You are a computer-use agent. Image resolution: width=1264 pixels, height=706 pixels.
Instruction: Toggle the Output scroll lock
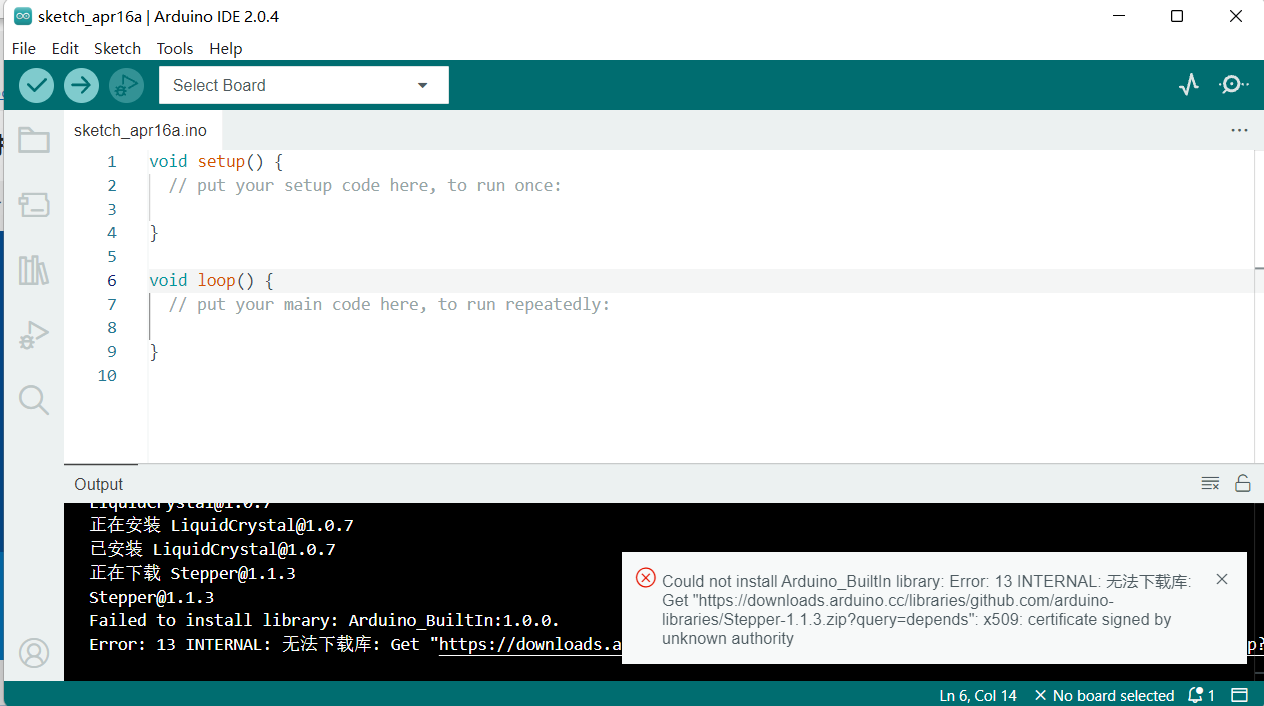click(x=1242, y=484)
